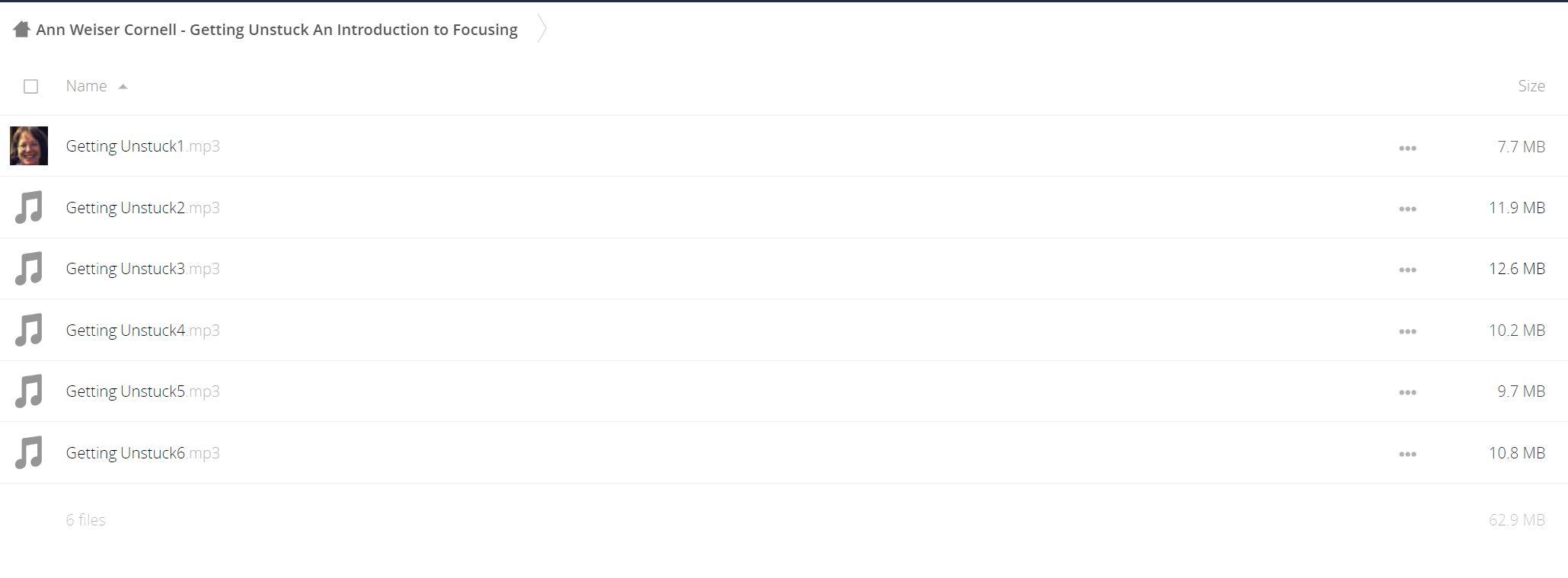1568x578 pixels.
Task: Open three-dot menu for Getting Unstuck3.mp3
Action: point(1407,270)
